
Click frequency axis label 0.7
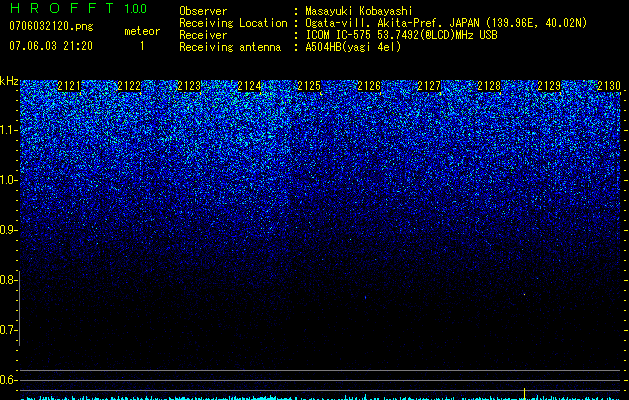(9, 330)
